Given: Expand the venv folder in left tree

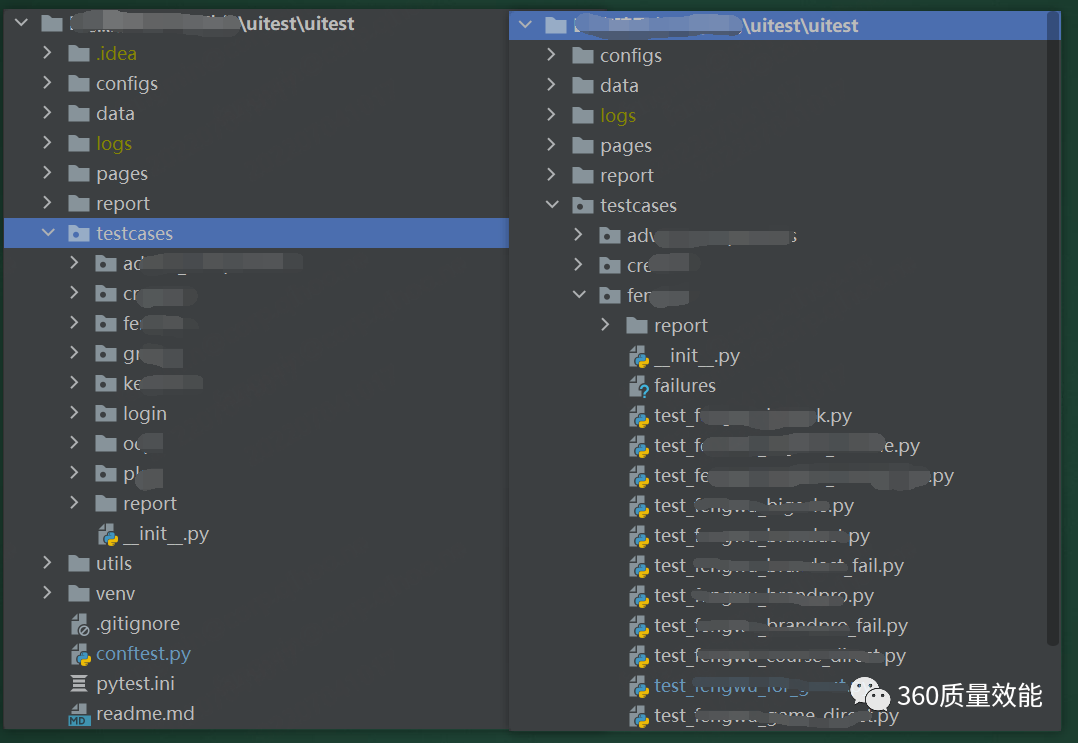Looking at the screenshot, I should coord(47,592).
